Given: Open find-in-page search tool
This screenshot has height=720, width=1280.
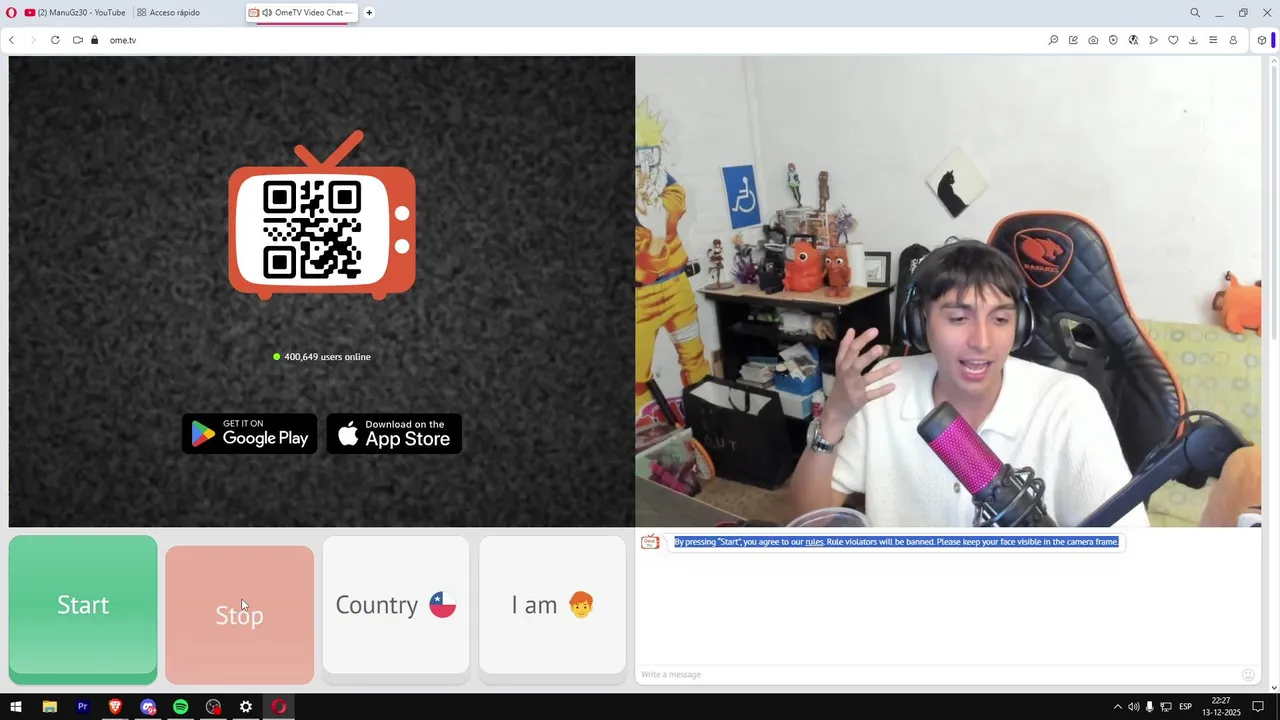Looking at the screenshot, I should pyautogui.click(x=1053, y=40).
